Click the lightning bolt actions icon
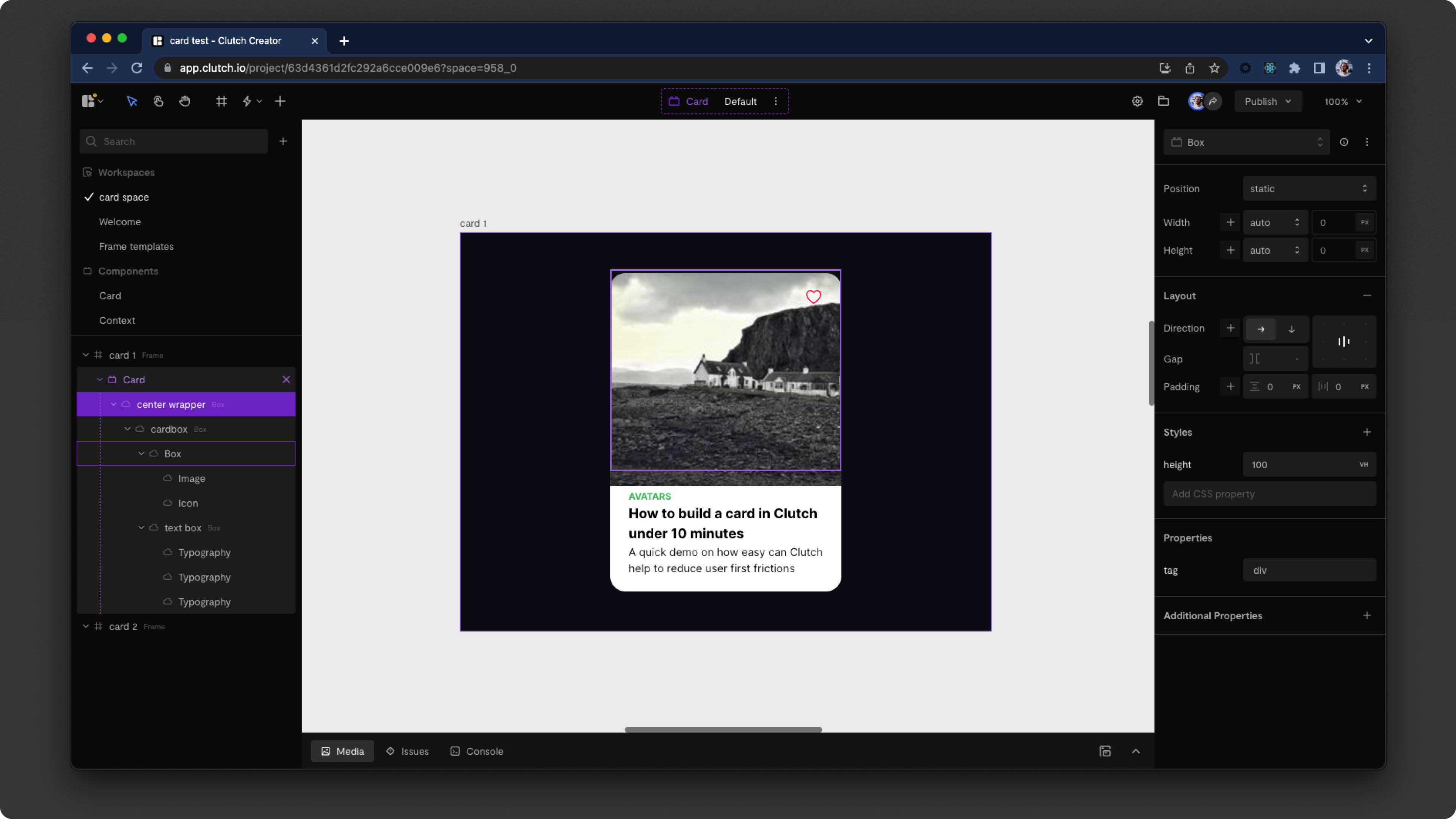Image resolution: width=1456 pixels, height=819 pixels. (247, 101)
